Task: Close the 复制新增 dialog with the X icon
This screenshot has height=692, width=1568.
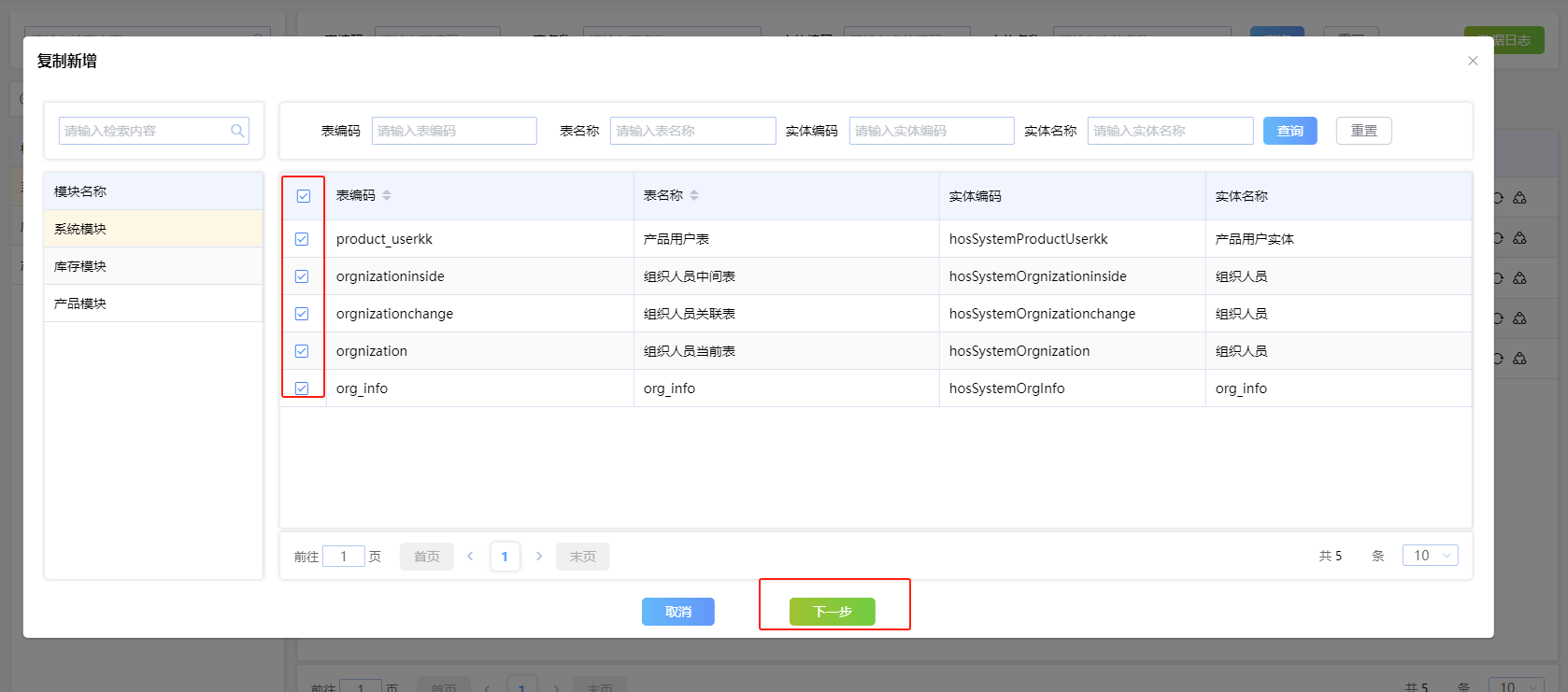Action: 1473,61
